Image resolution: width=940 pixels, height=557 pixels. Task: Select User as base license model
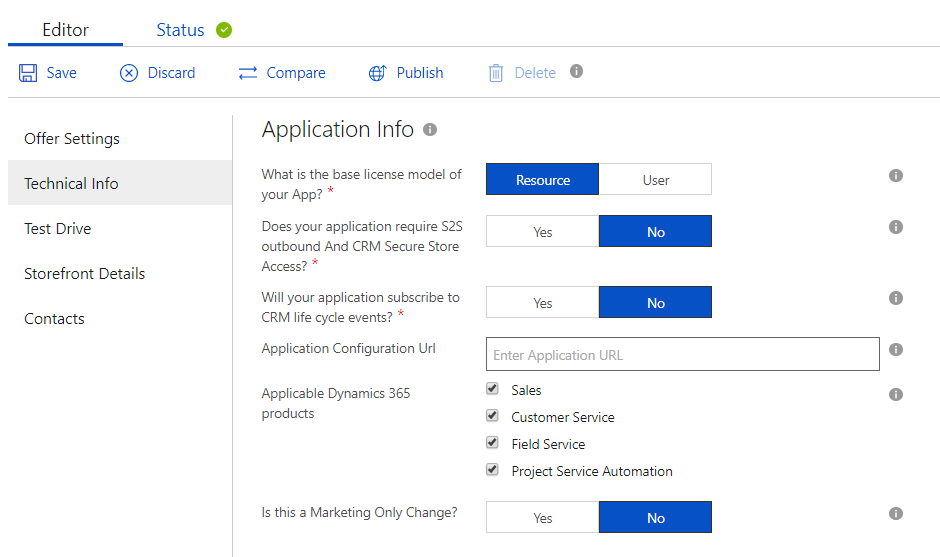(x=655, y=180)
